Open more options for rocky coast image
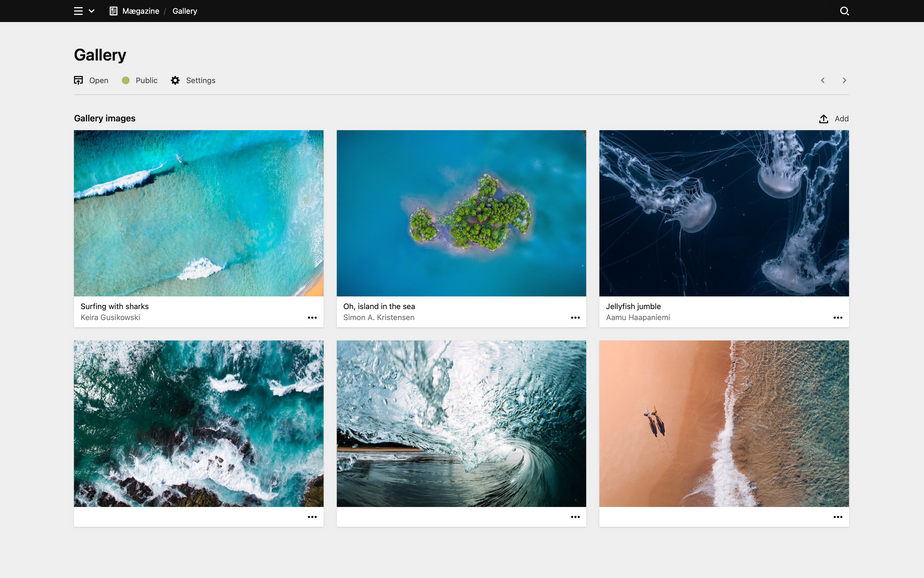This screenshot has height=578, width=924. point(312,517)
